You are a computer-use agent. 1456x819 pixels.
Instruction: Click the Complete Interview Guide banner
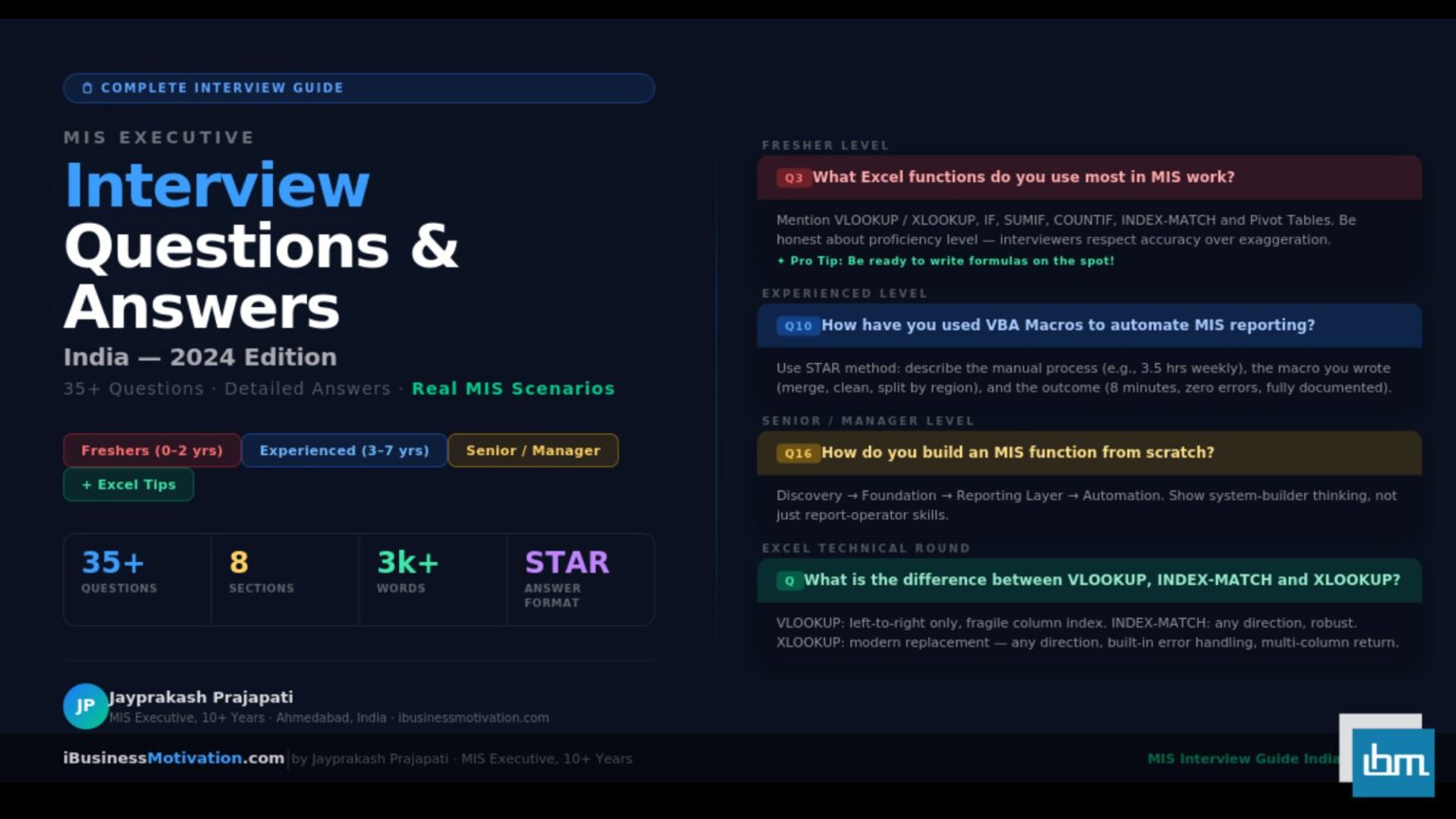click(358, 88)
